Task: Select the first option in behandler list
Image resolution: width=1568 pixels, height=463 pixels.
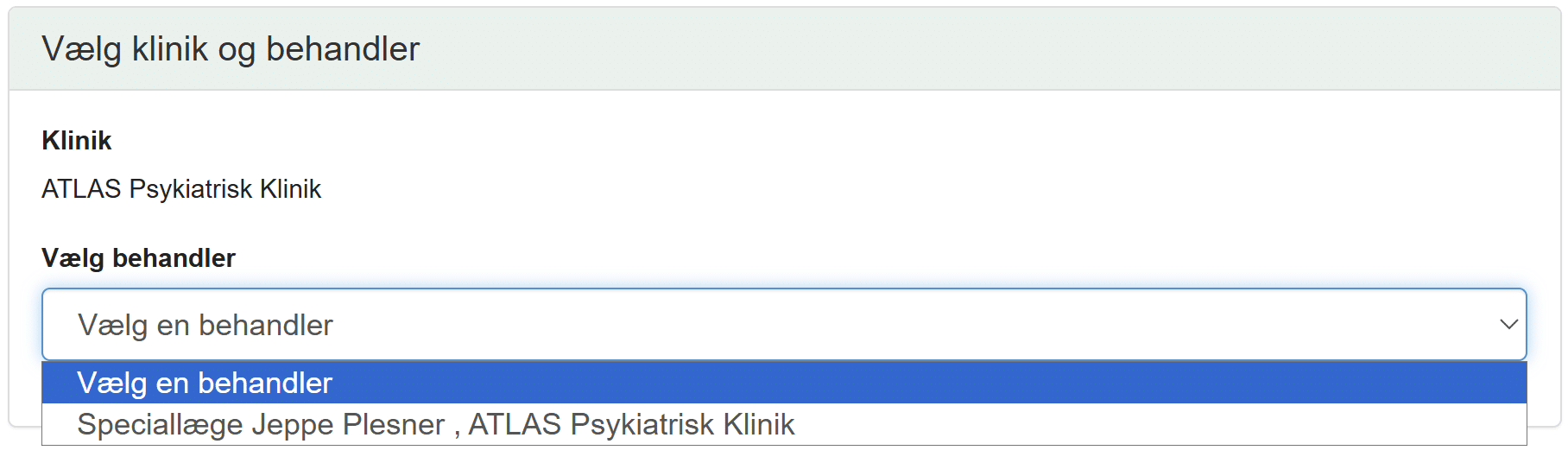Action: tap(205, 383)
